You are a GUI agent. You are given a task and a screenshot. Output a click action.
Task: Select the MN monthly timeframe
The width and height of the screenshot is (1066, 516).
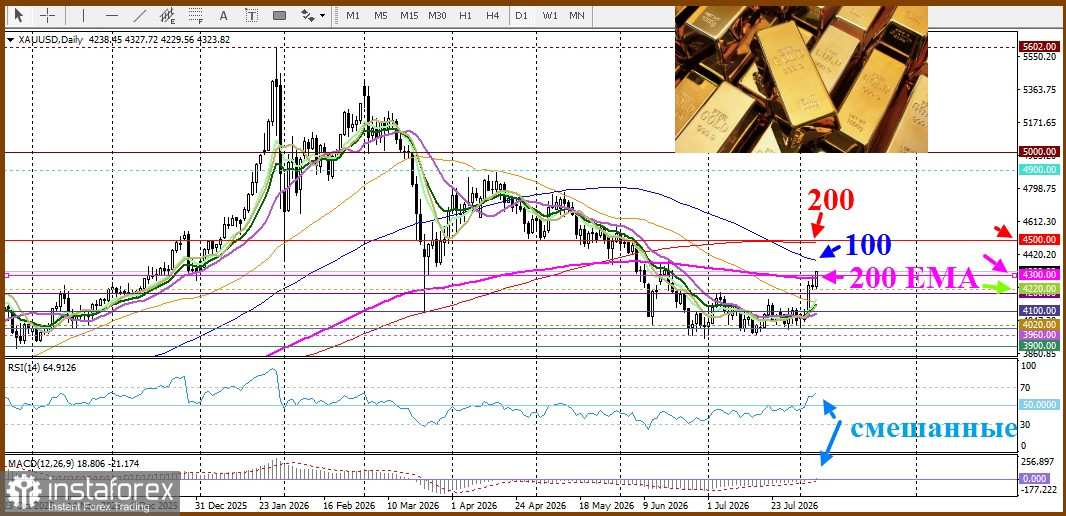577,15
